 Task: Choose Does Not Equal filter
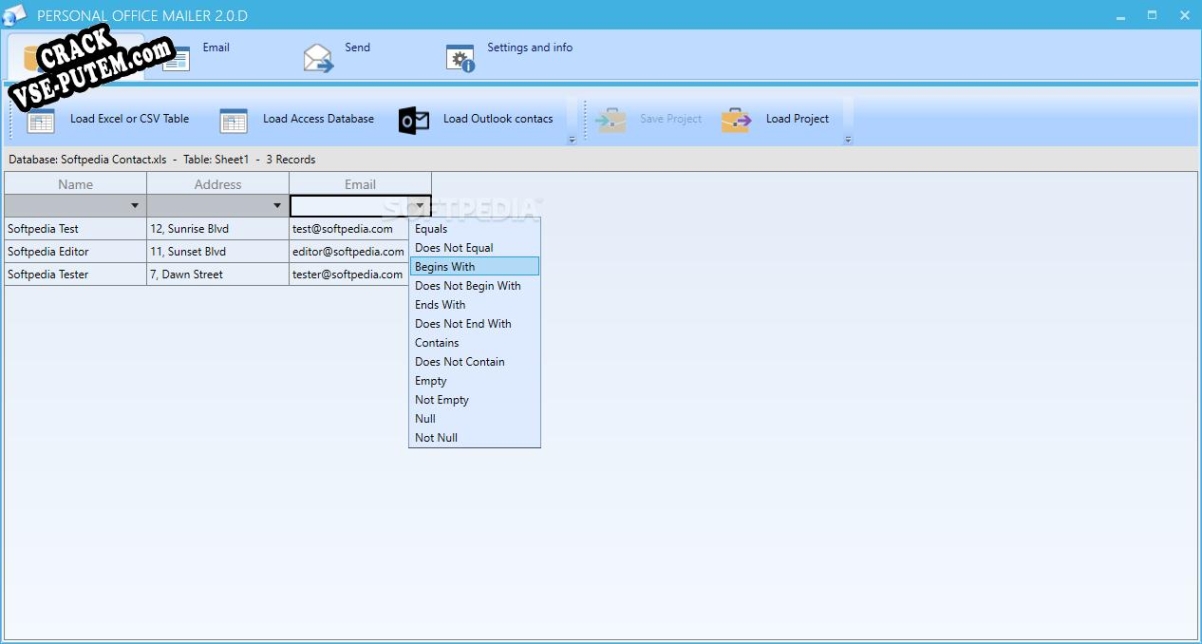(x=475, y=248)
